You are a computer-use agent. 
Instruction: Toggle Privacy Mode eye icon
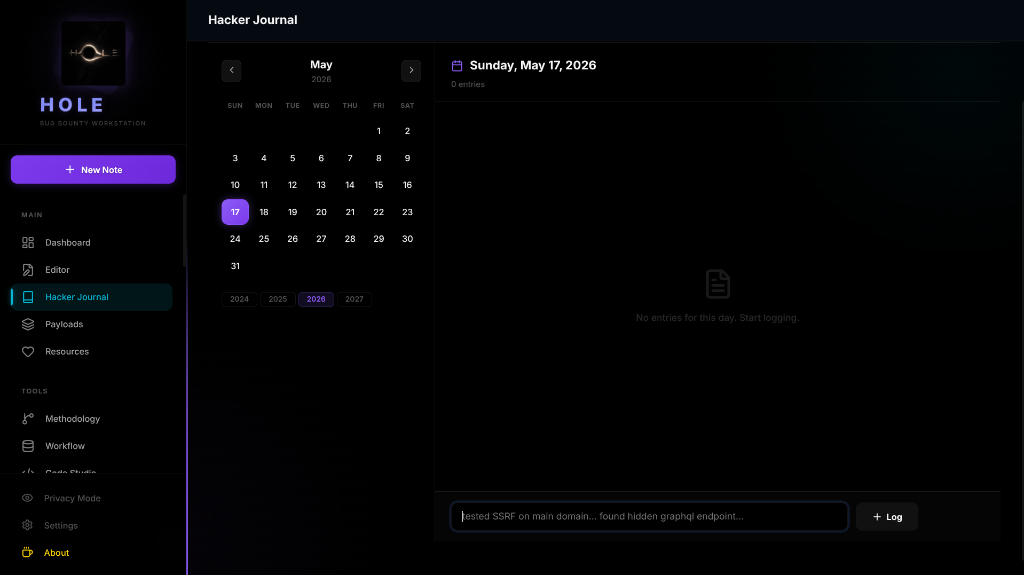pyautogui.click(x=27, y=498)
